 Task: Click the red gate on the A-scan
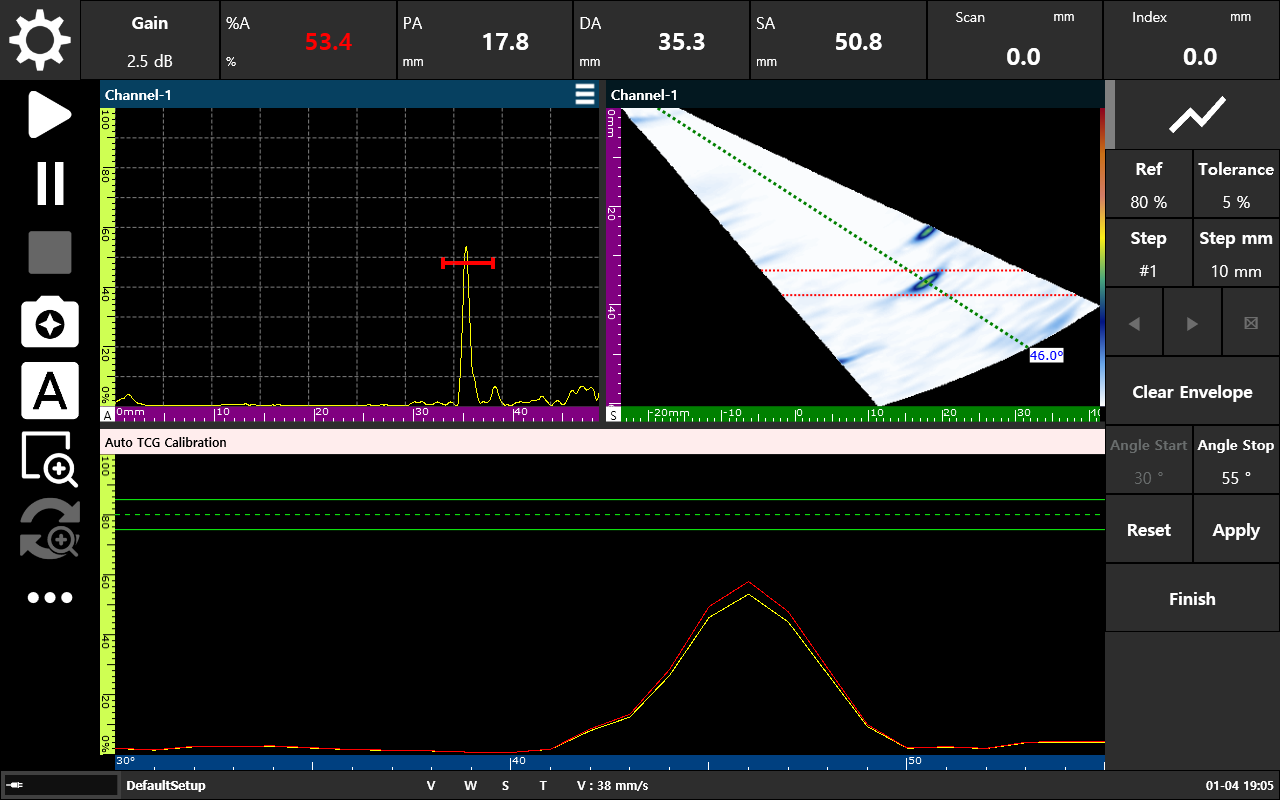[x=468, y=263]
